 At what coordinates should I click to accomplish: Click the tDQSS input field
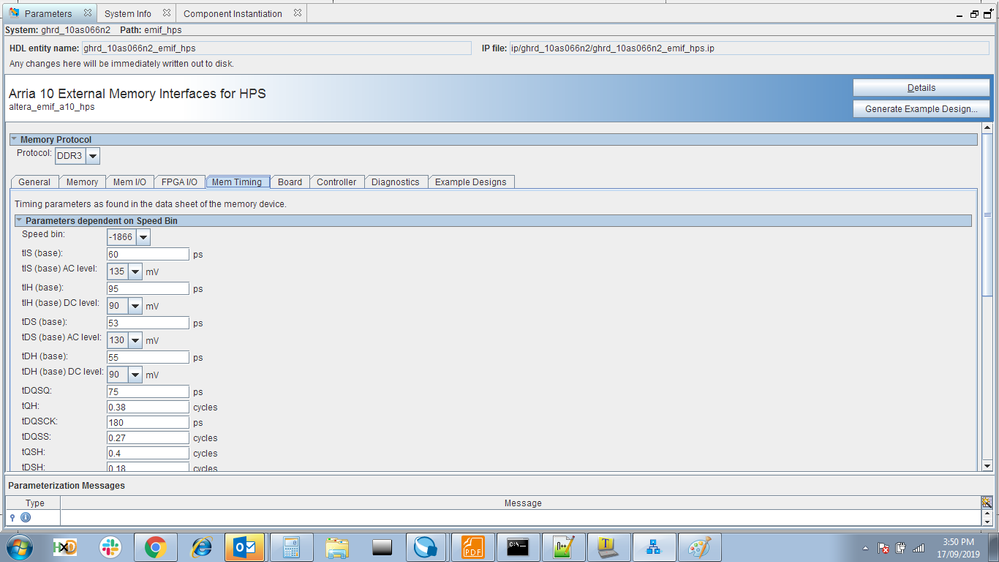[148, 438]
